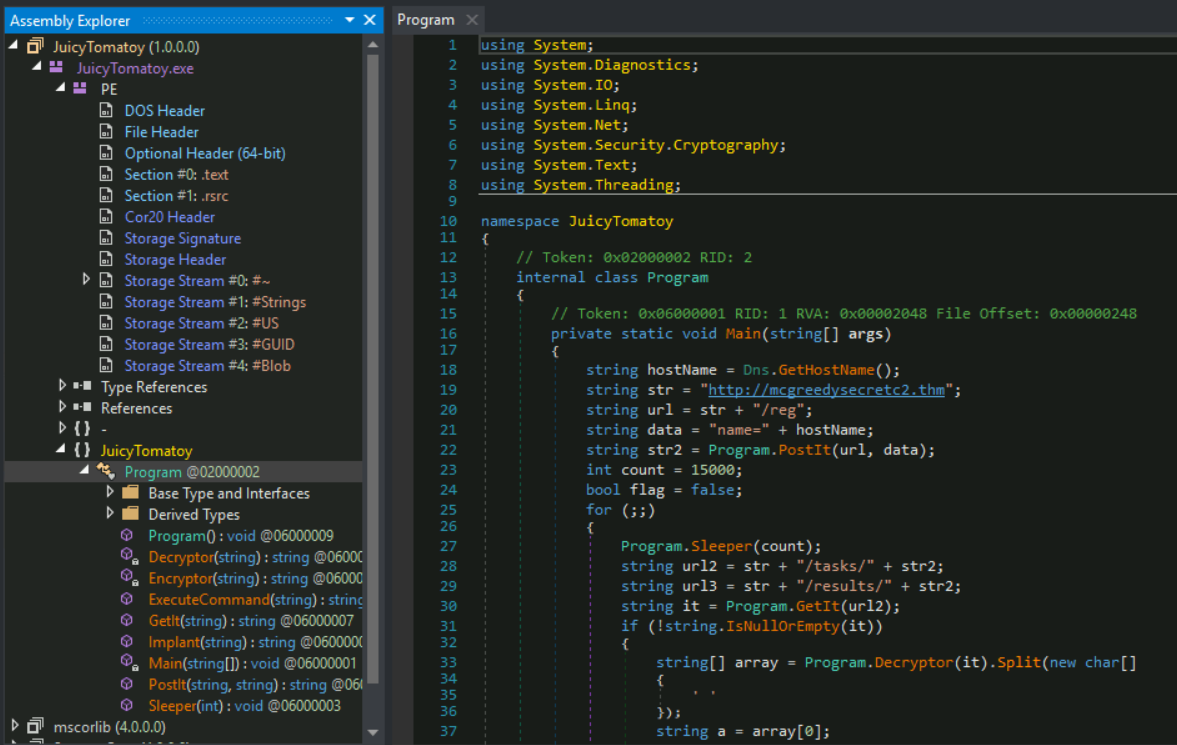Viewport: 1177px width, 745px height.
Task: Close the Assembly Explorer panel
Action: pyautogui.click(x=369, y=20)
